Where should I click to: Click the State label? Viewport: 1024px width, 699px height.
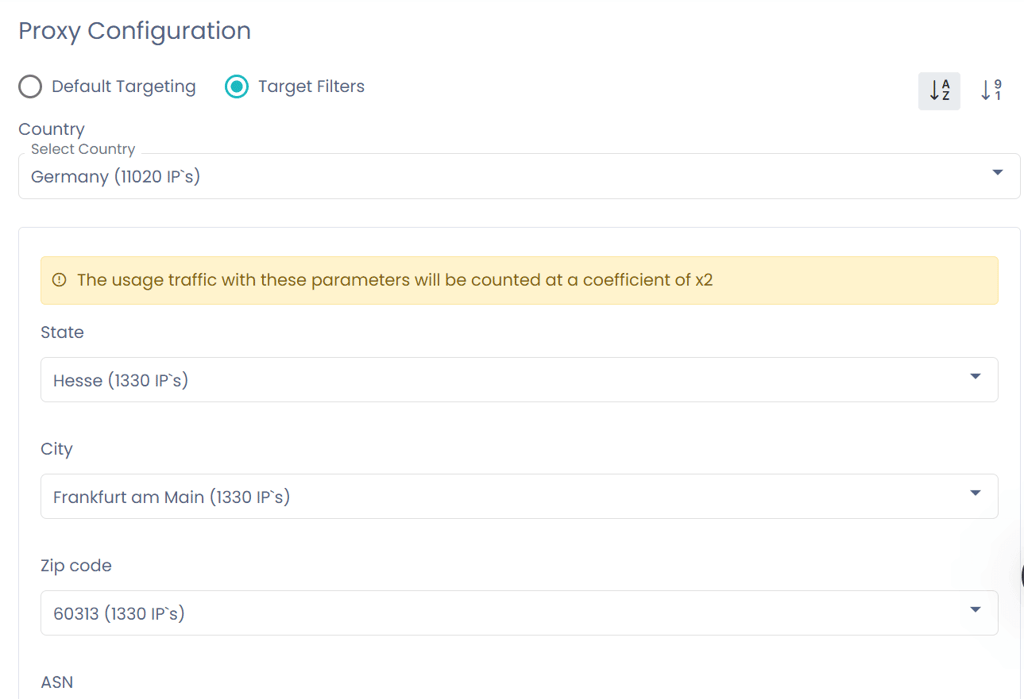point(62,332)
